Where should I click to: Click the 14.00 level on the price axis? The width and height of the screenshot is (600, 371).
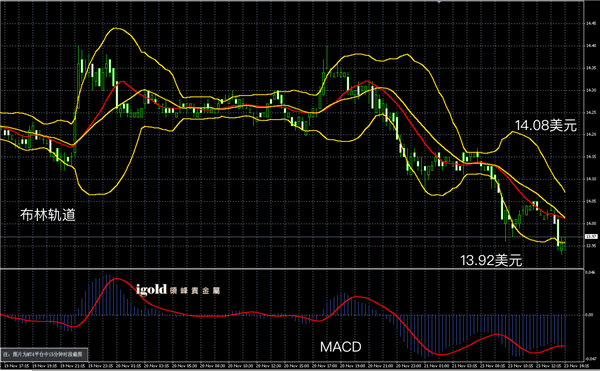click(590, 223)
